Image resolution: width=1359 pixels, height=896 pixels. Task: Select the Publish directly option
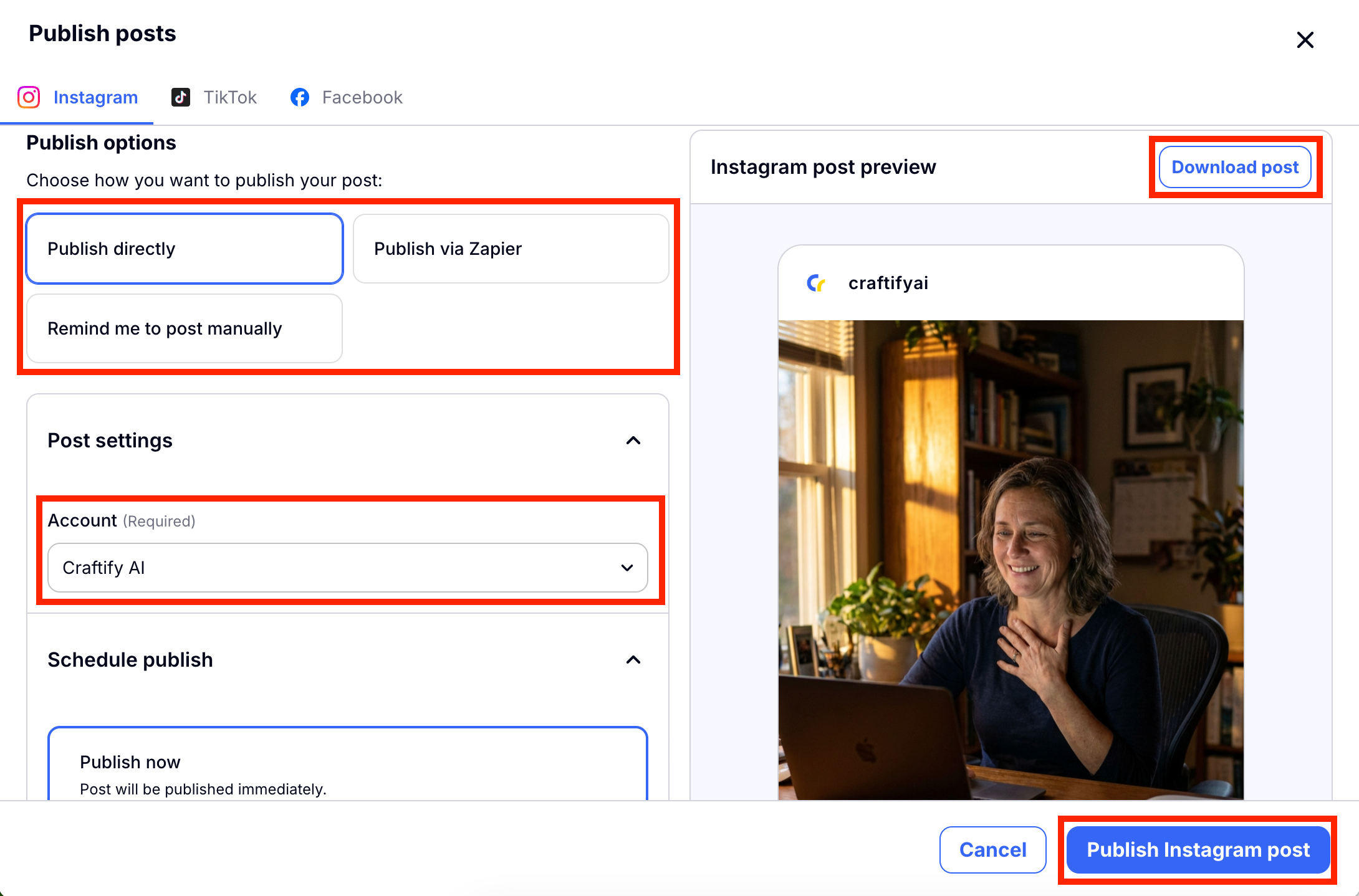185,249
